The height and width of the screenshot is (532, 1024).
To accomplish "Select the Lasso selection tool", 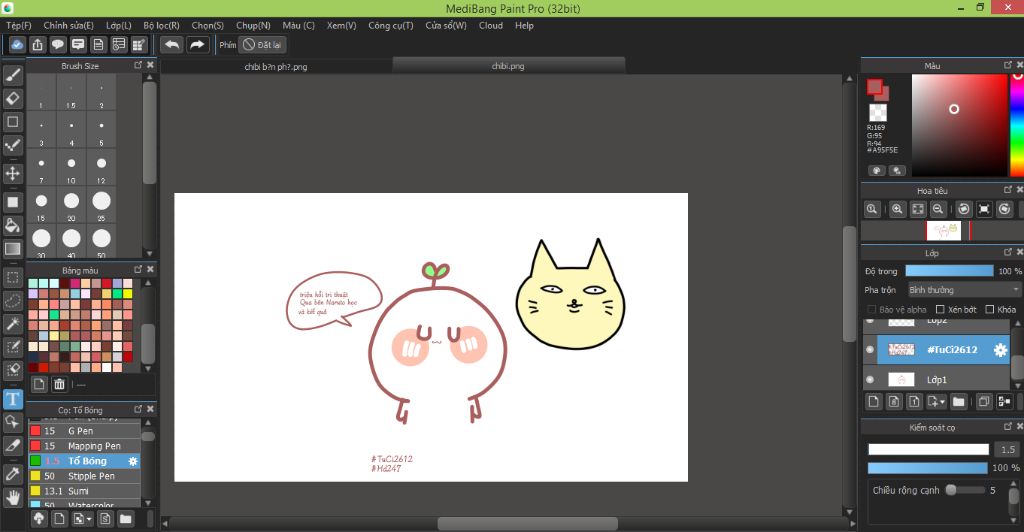I will pos(12,301).
